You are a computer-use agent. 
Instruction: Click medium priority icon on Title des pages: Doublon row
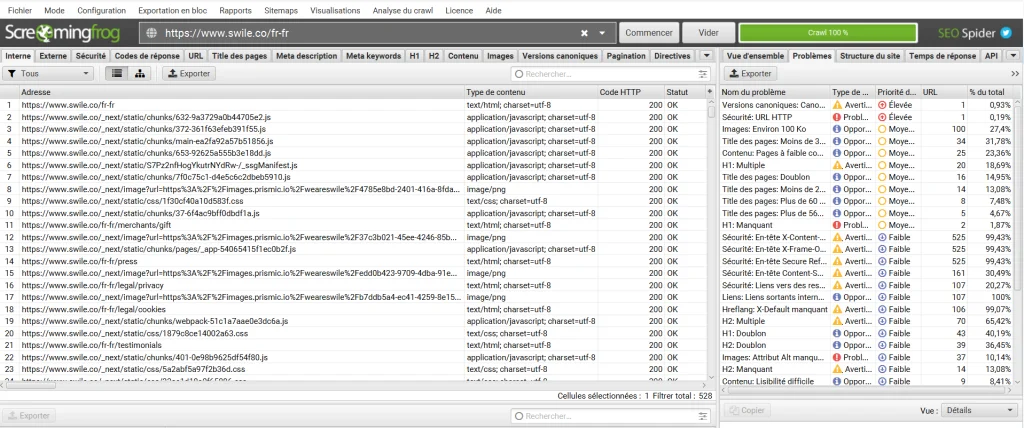click(x=882, y=177)
